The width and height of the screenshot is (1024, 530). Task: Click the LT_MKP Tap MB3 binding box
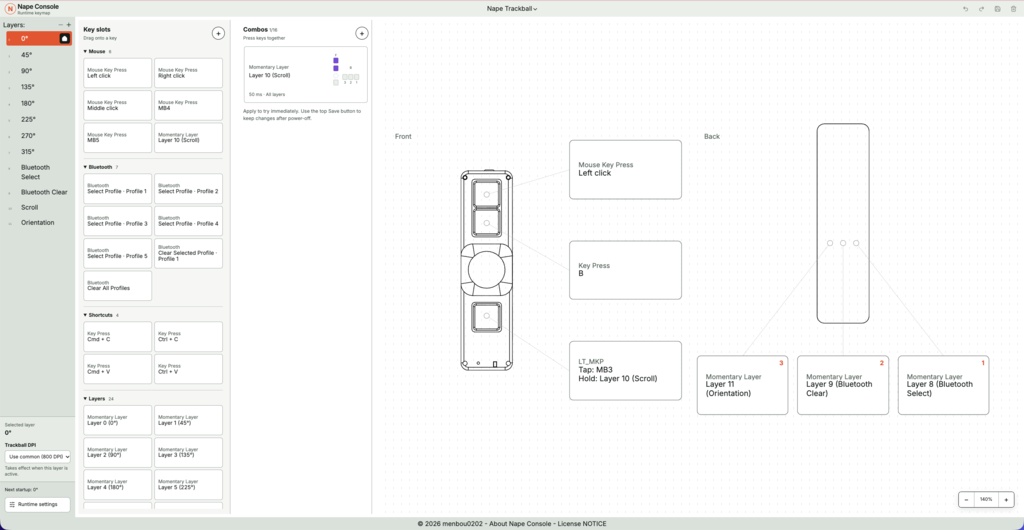[x=625, y=371]
